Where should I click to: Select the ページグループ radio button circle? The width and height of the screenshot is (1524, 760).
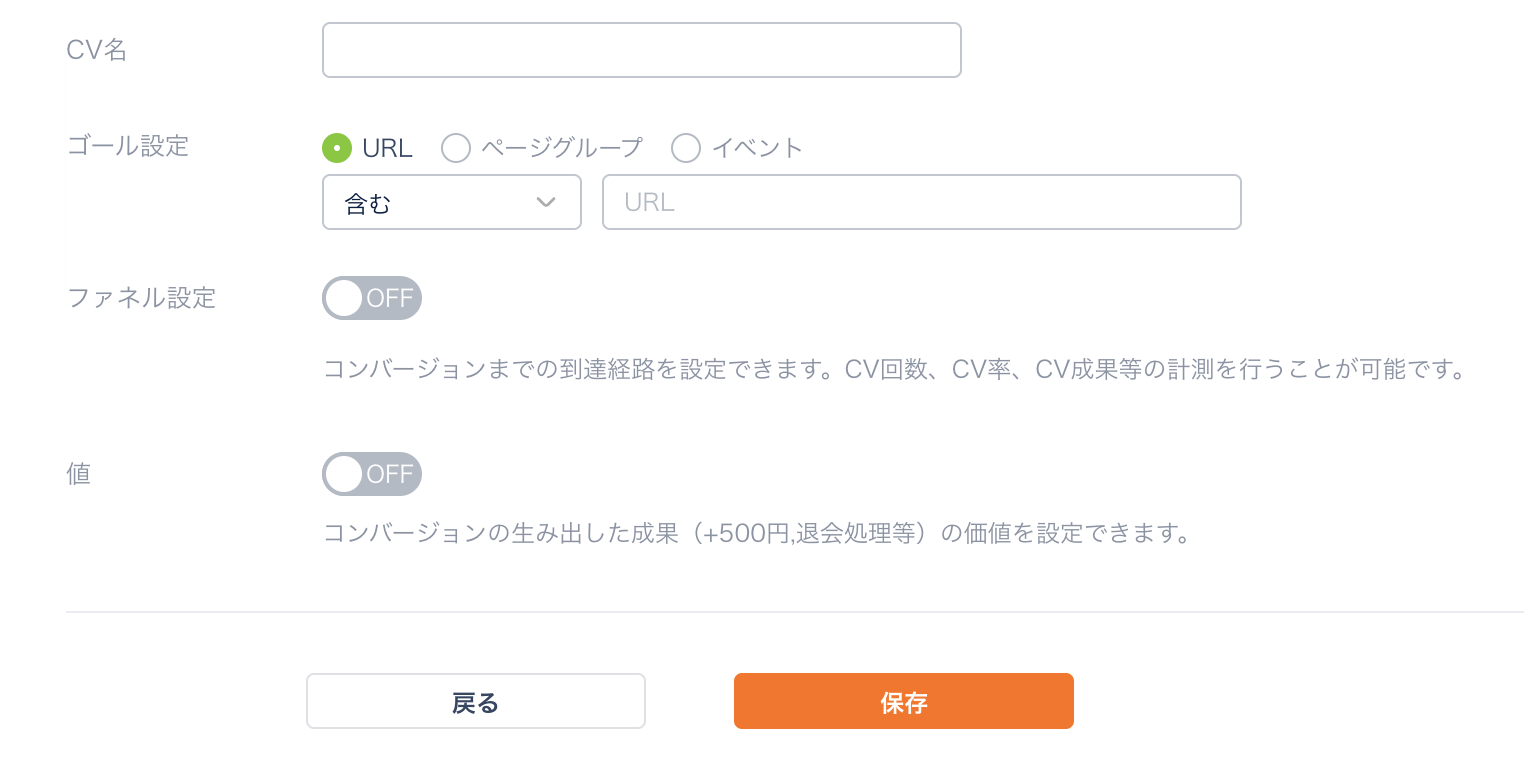pyautogui.click(x=456, y=148)
